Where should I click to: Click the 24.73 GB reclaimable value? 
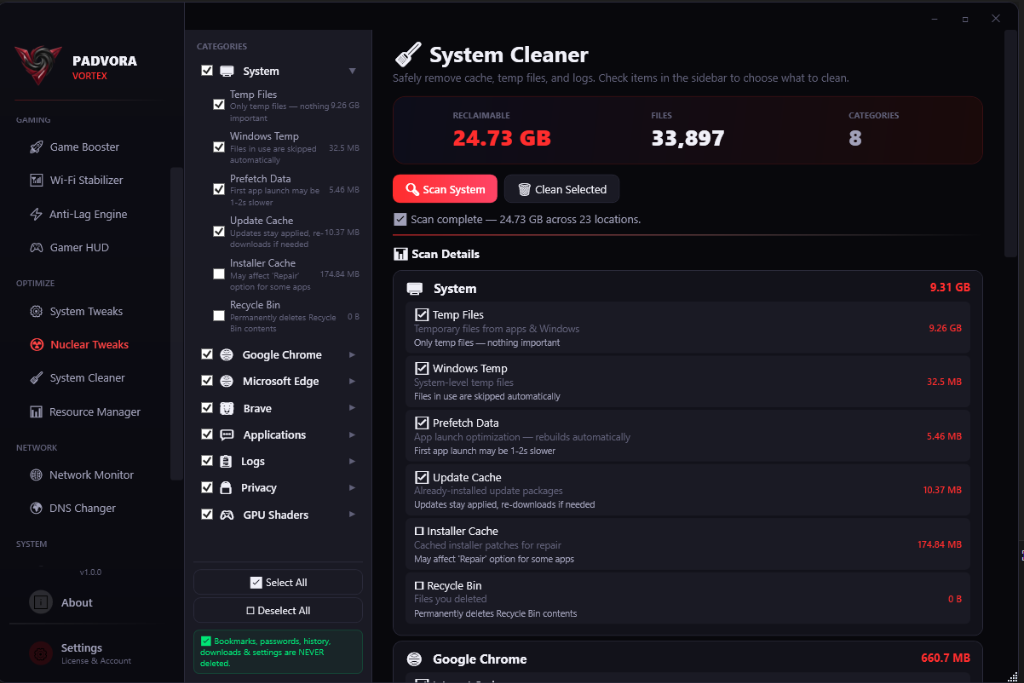[502, 138]
